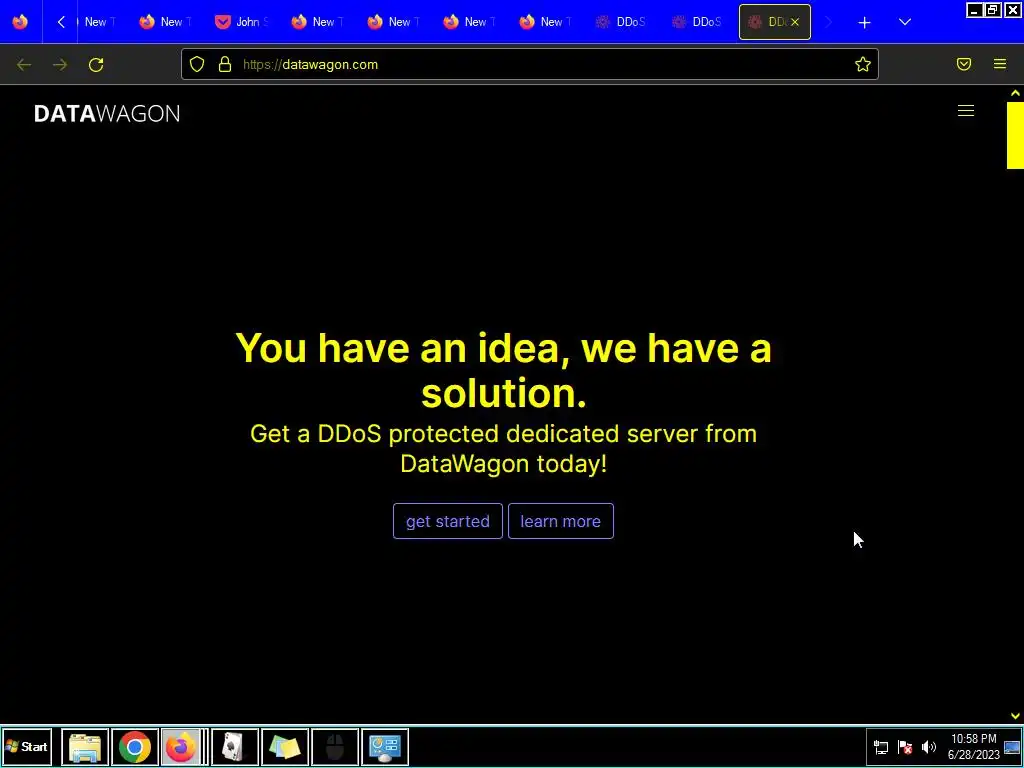
Task: Click the DATAWAGON logo
Action: tap(107, 114)
